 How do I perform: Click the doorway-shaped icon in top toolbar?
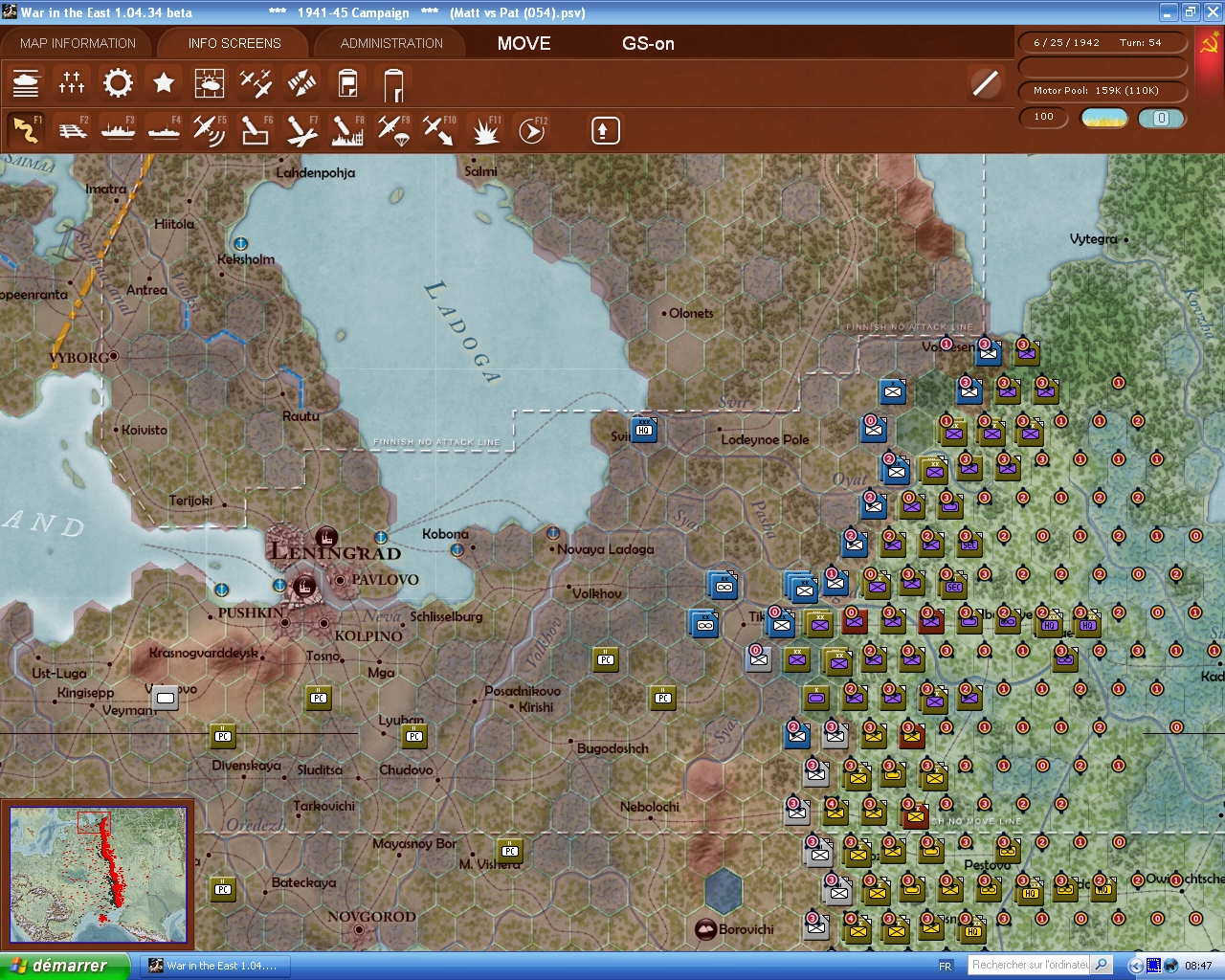(393, 83)
